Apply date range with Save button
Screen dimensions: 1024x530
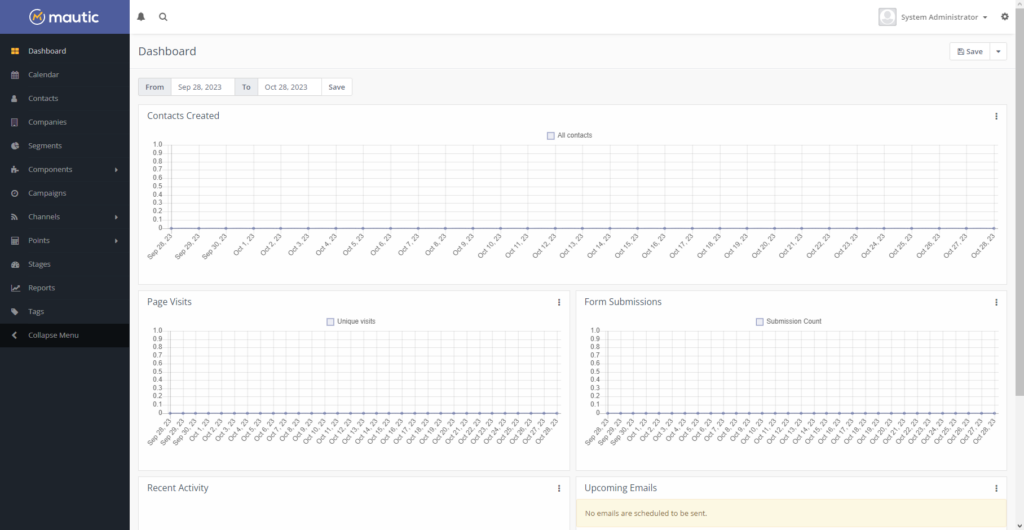[x=336, y=87]
